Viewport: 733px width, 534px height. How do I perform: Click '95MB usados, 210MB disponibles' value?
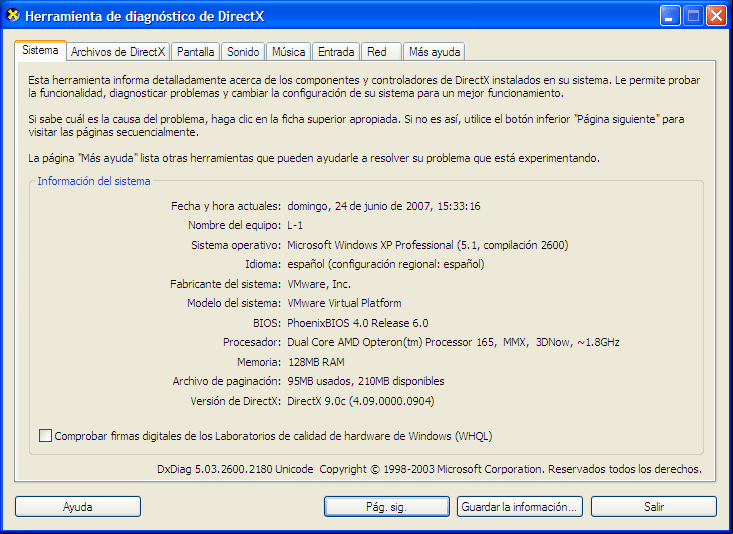tap(366, 381)
